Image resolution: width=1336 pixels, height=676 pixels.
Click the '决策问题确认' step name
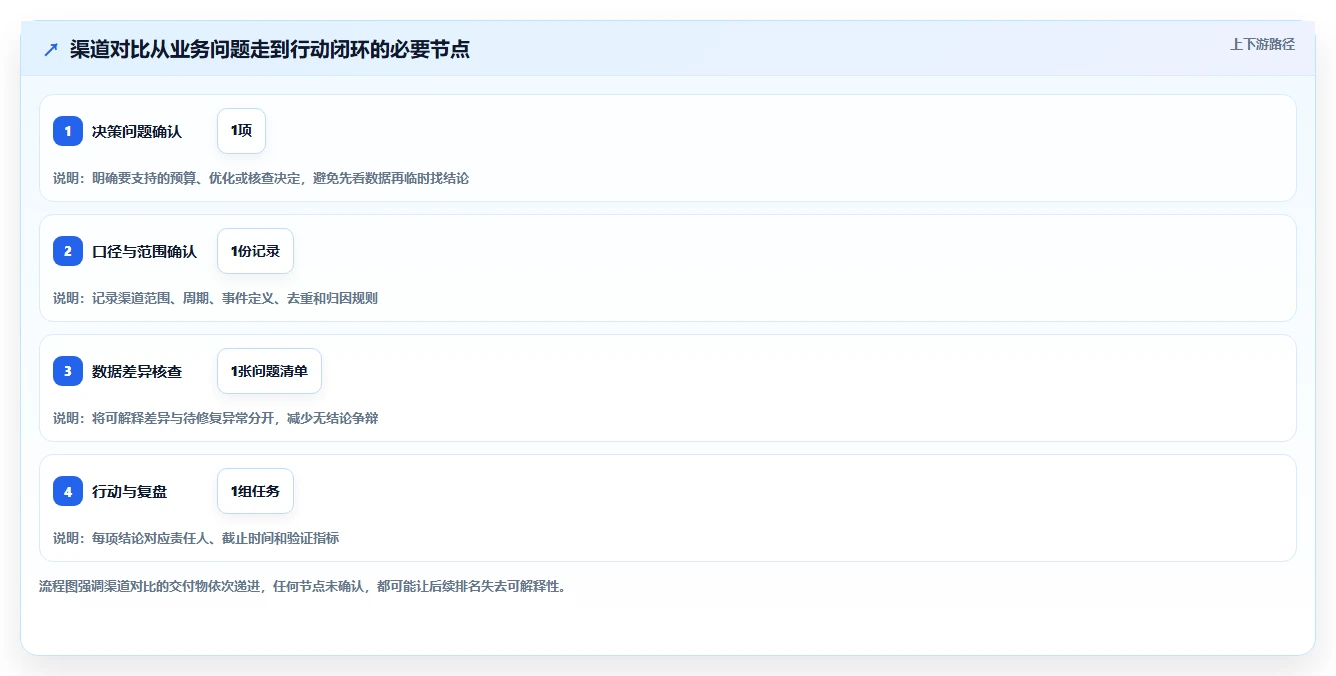coord(137,131)
